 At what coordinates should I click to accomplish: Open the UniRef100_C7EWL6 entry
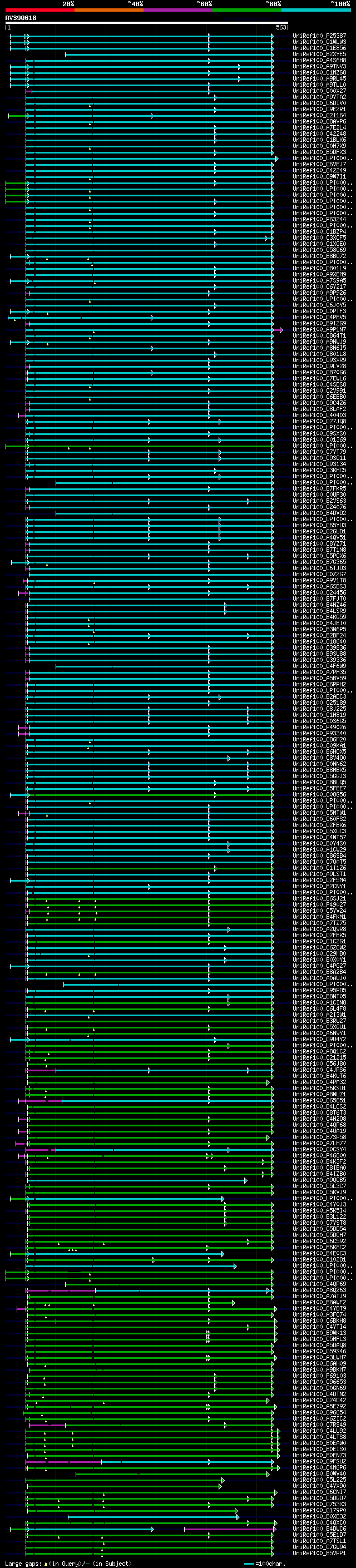[319, 379]
